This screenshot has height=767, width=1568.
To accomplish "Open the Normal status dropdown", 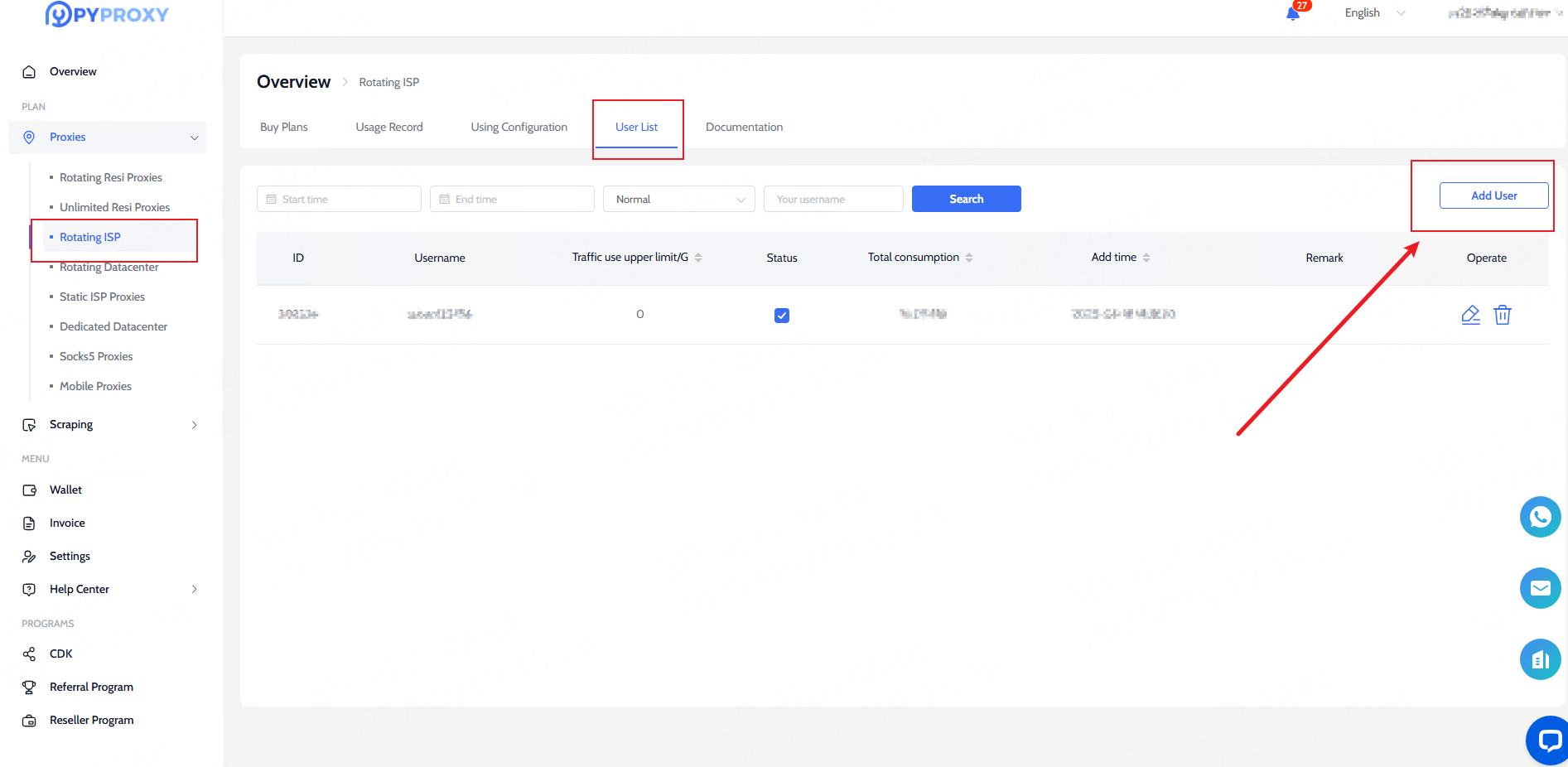I will pos(678,200).
